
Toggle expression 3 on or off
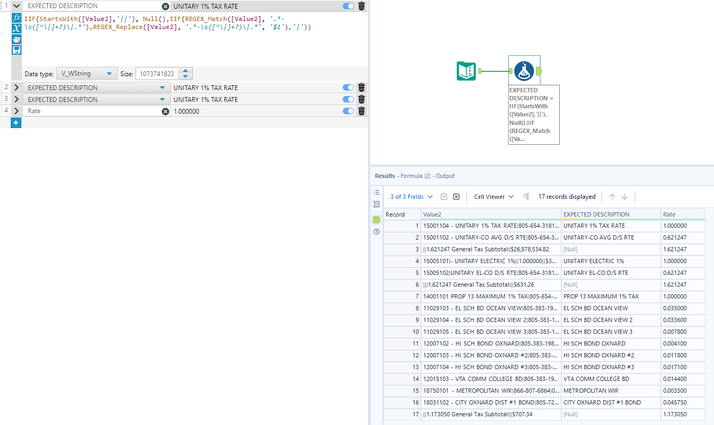(x=348, y=99)
